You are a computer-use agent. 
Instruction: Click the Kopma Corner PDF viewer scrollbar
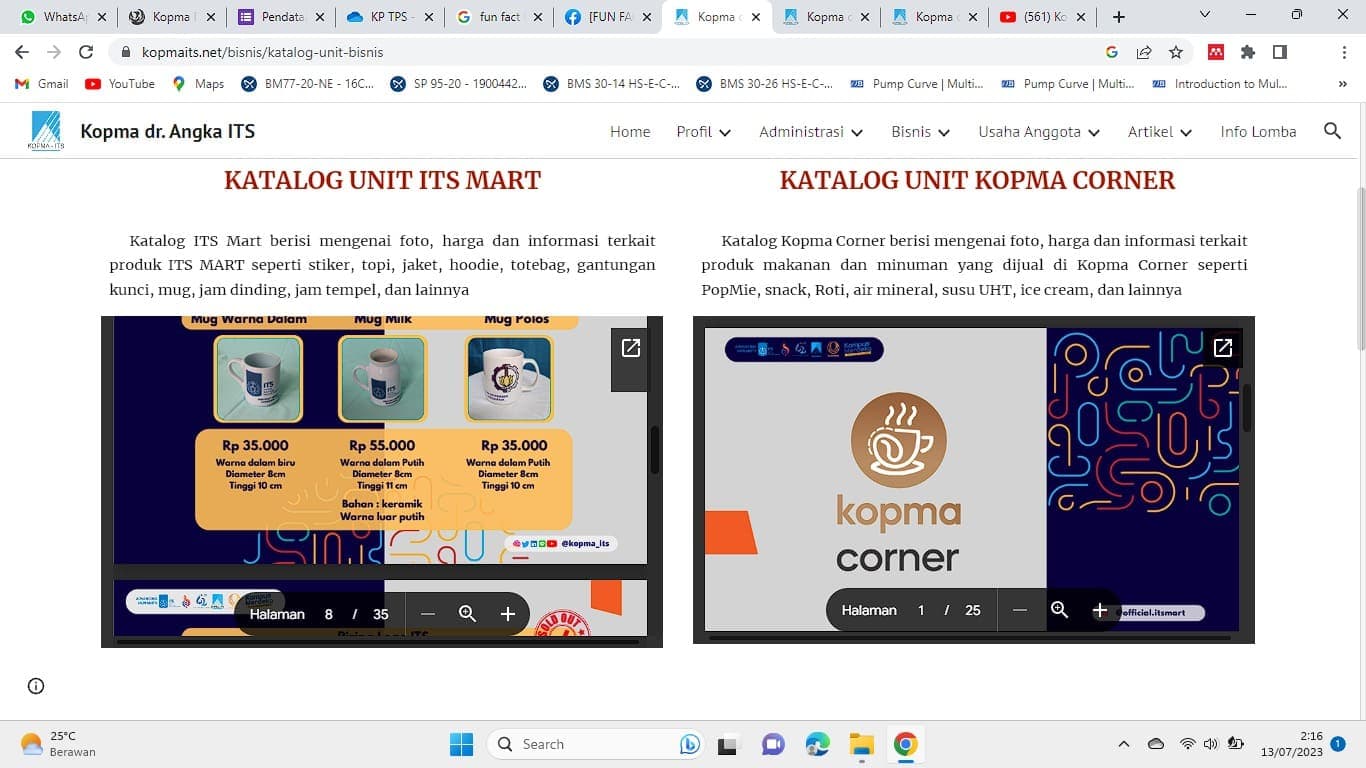click(1247, 407)
